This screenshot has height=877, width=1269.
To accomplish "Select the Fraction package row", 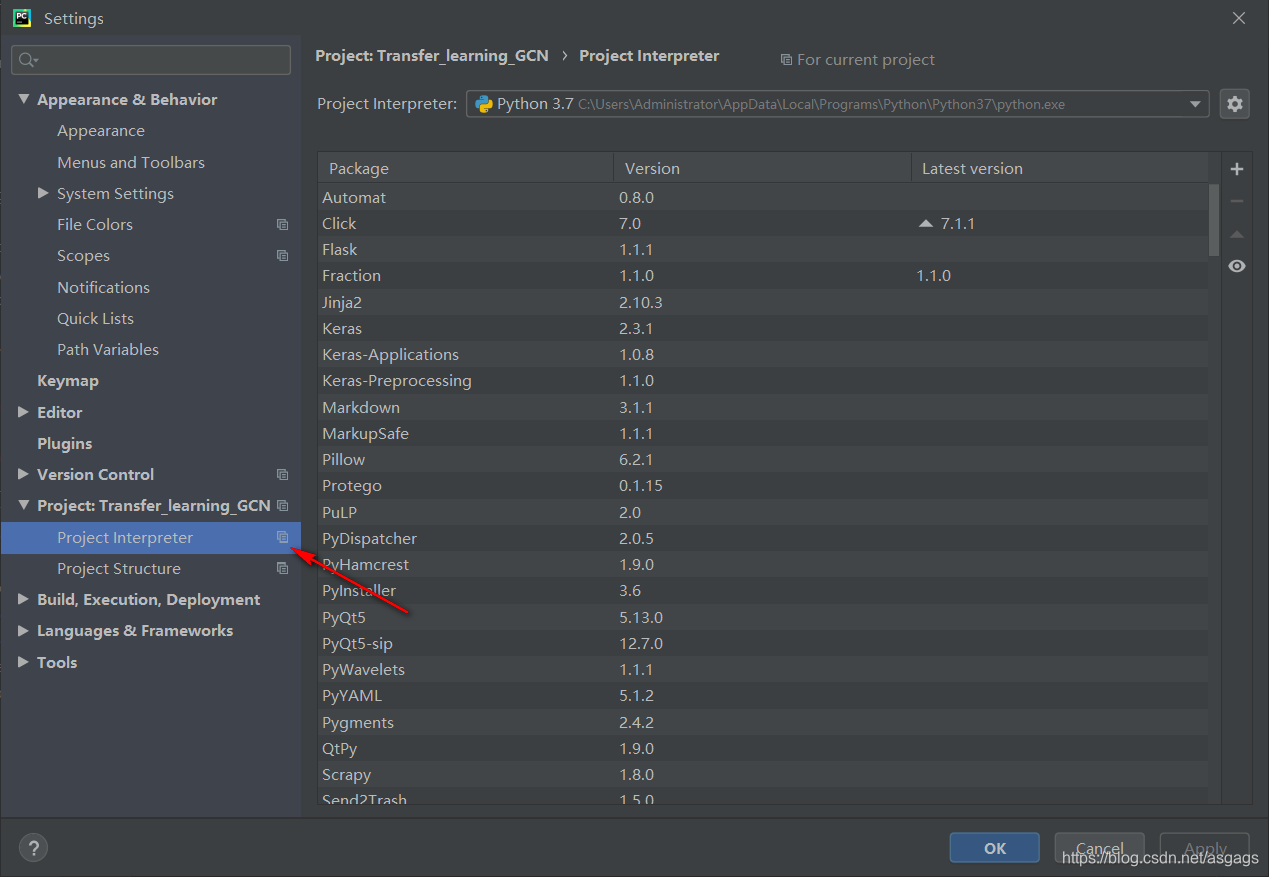I will pos(763,276).
